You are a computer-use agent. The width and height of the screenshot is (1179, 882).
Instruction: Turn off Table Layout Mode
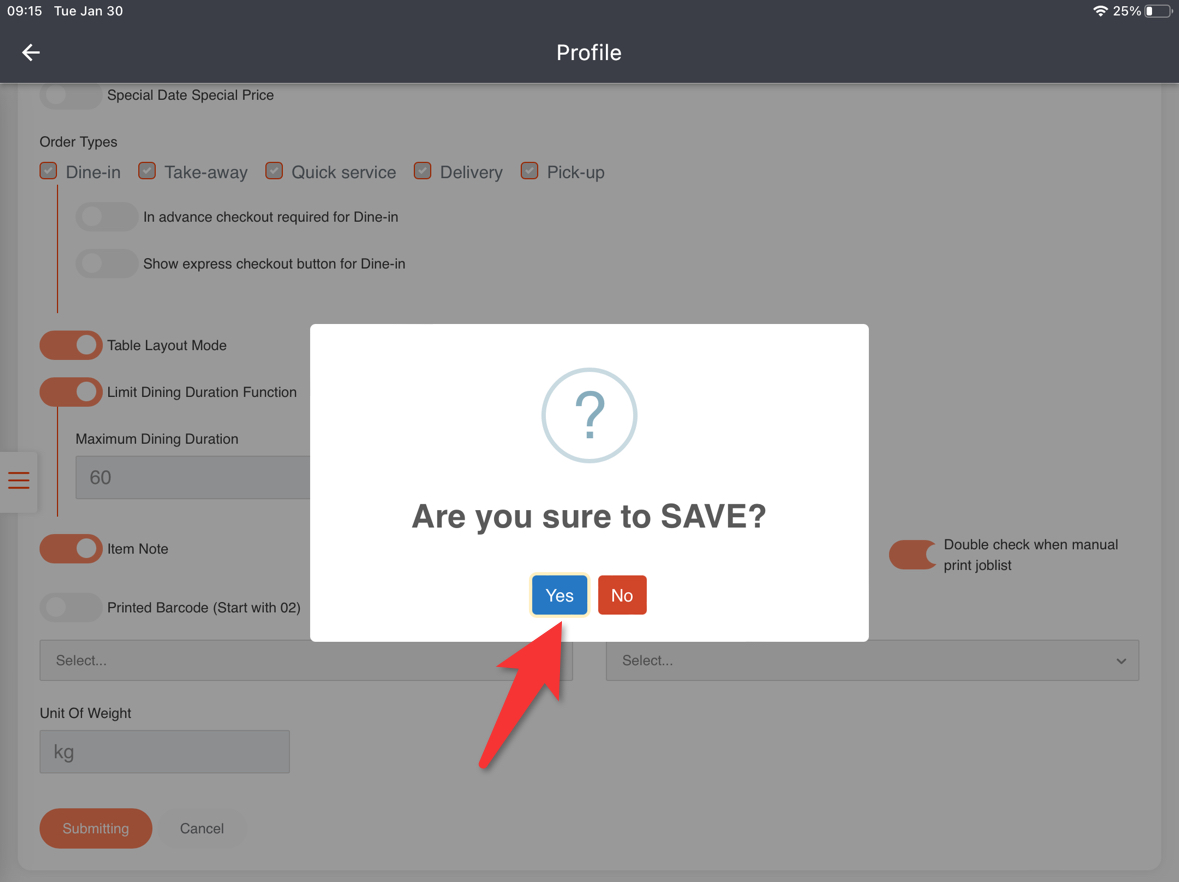(x=71, y=345)
